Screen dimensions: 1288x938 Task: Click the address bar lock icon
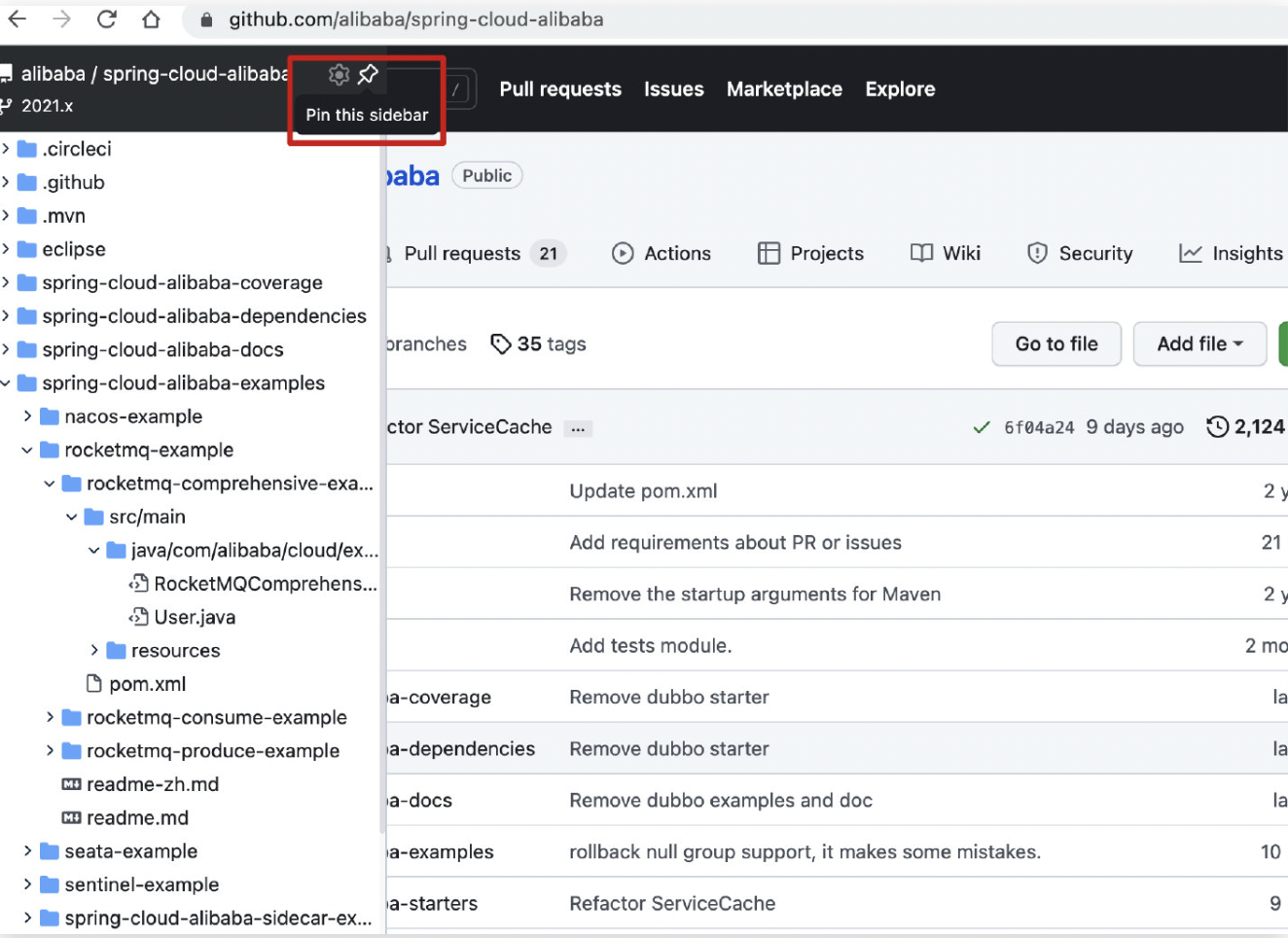pos(206,19)
